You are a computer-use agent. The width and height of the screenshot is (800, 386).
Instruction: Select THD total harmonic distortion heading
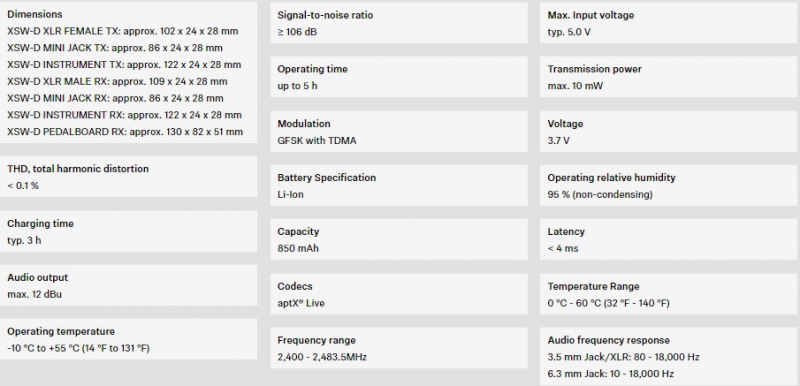coord(78,169)
